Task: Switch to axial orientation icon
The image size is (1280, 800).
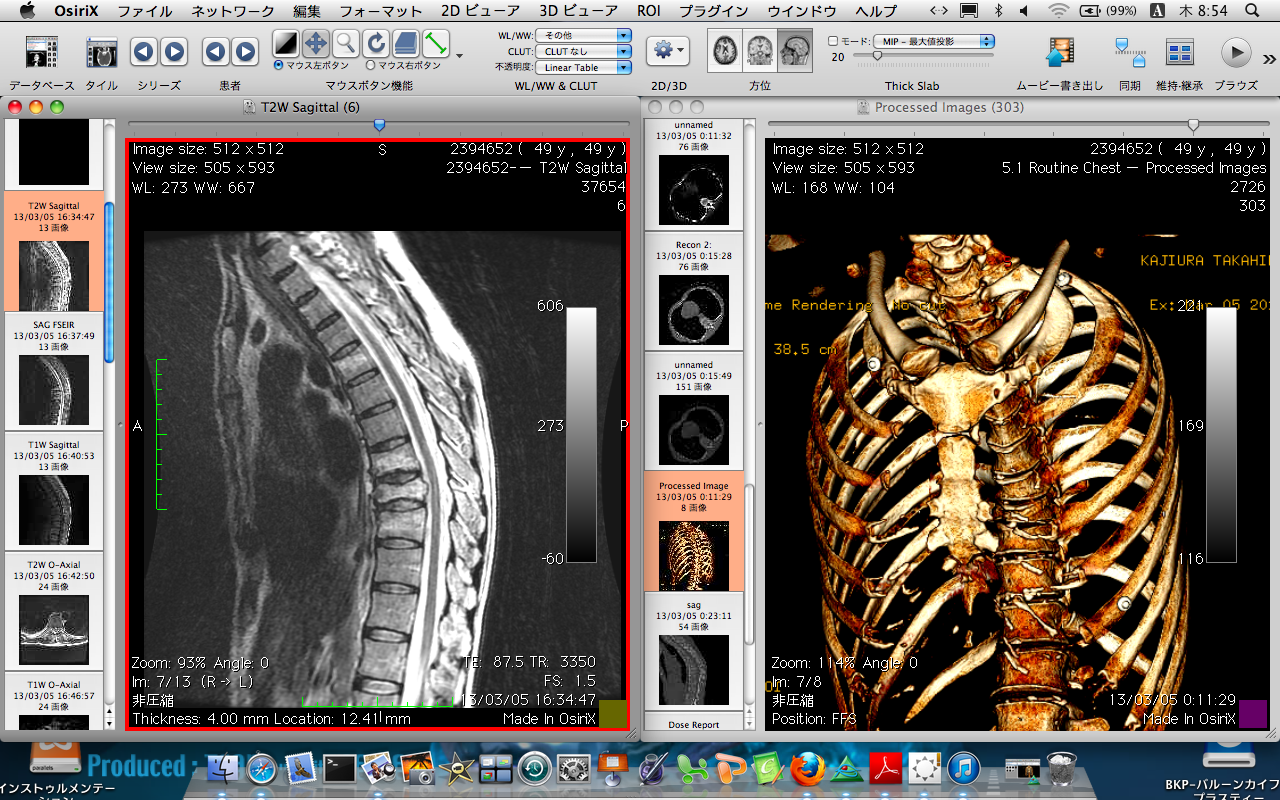Action: point(727,50)
